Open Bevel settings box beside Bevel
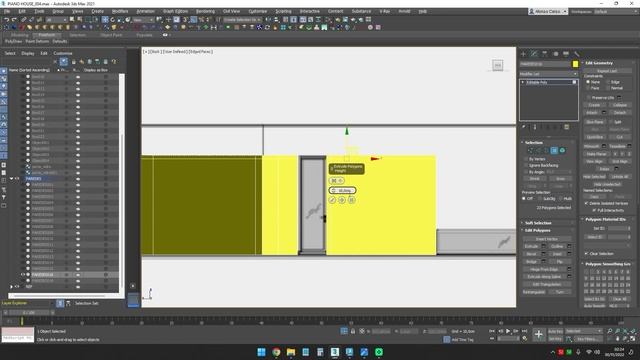The height and width of the screenshot is (360, 640). [x=544, y=254]
